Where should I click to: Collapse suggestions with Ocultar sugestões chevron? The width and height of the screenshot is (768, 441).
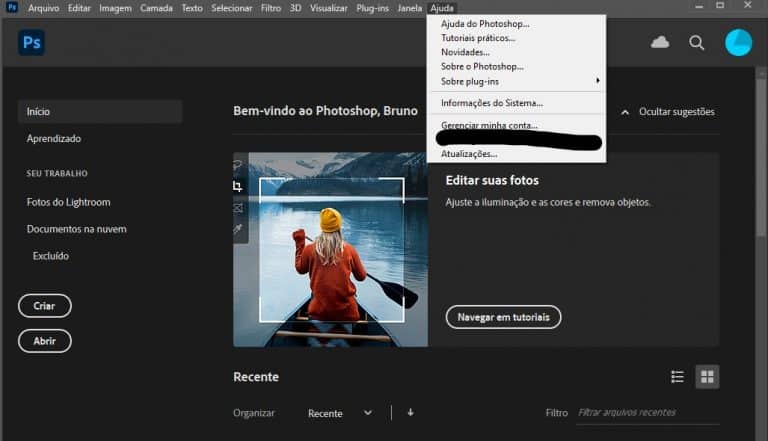pos(625,112)
